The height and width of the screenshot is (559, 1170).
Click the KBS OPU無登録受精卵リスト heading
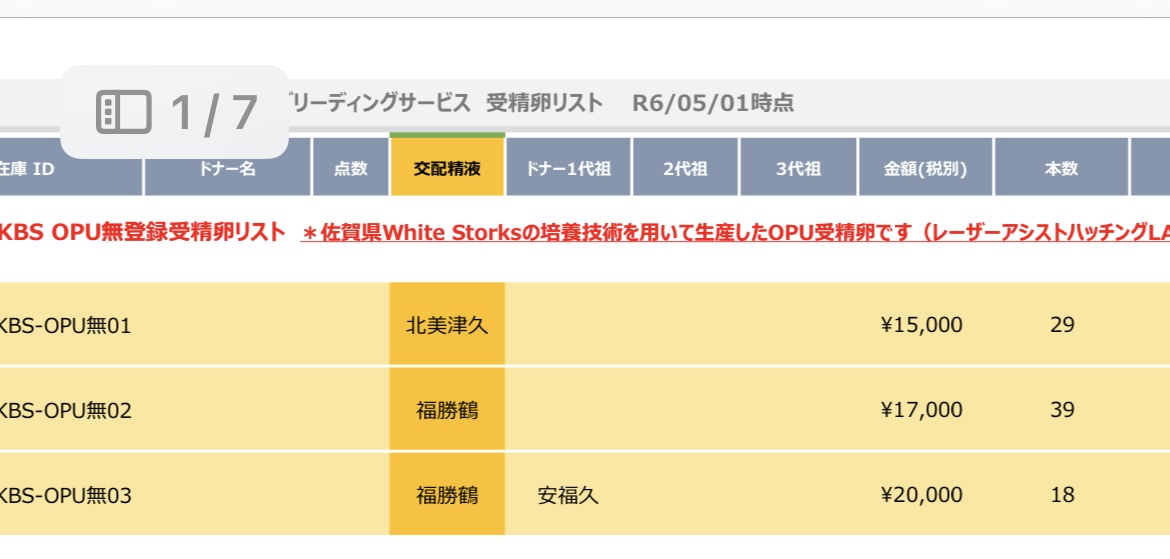(x=143, y=232)
